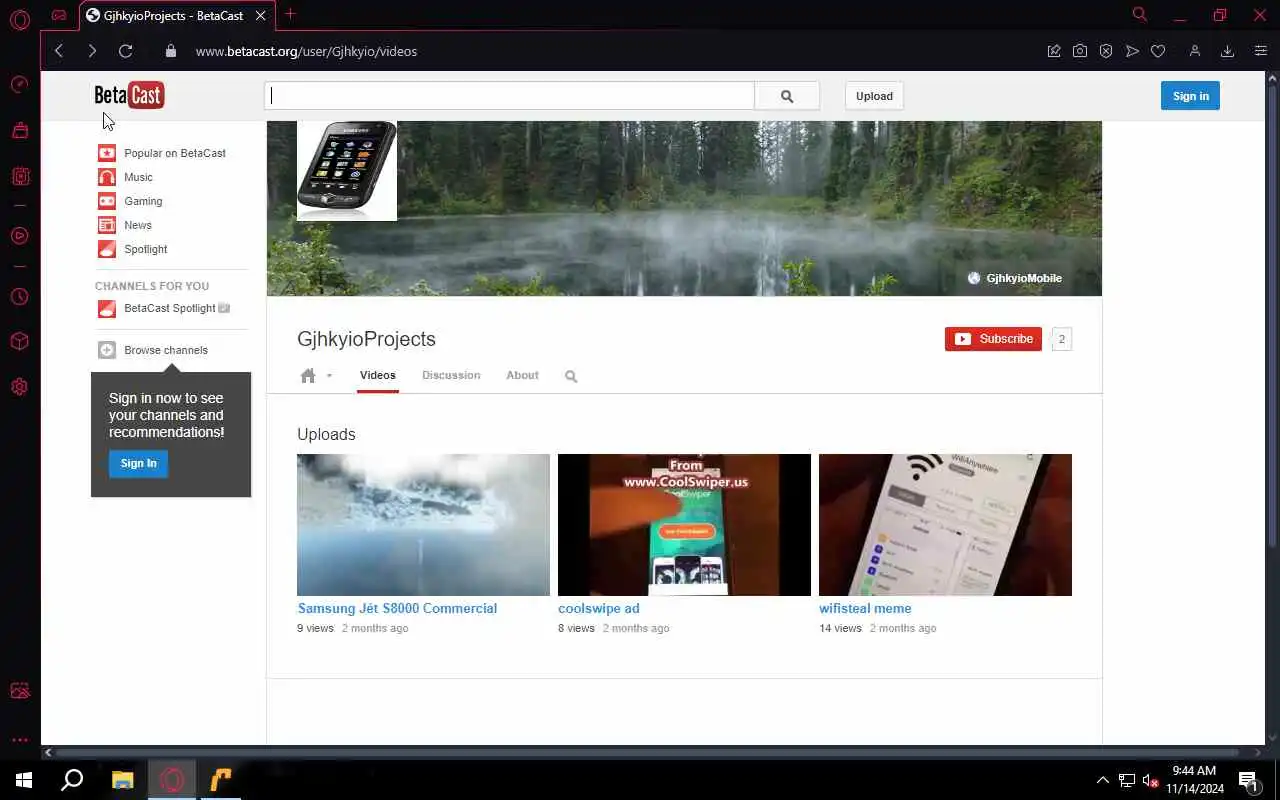This screenshot has width=1280, height=800.
Task: Open the coolswipe ad video thumbnail
Action: 684,525
